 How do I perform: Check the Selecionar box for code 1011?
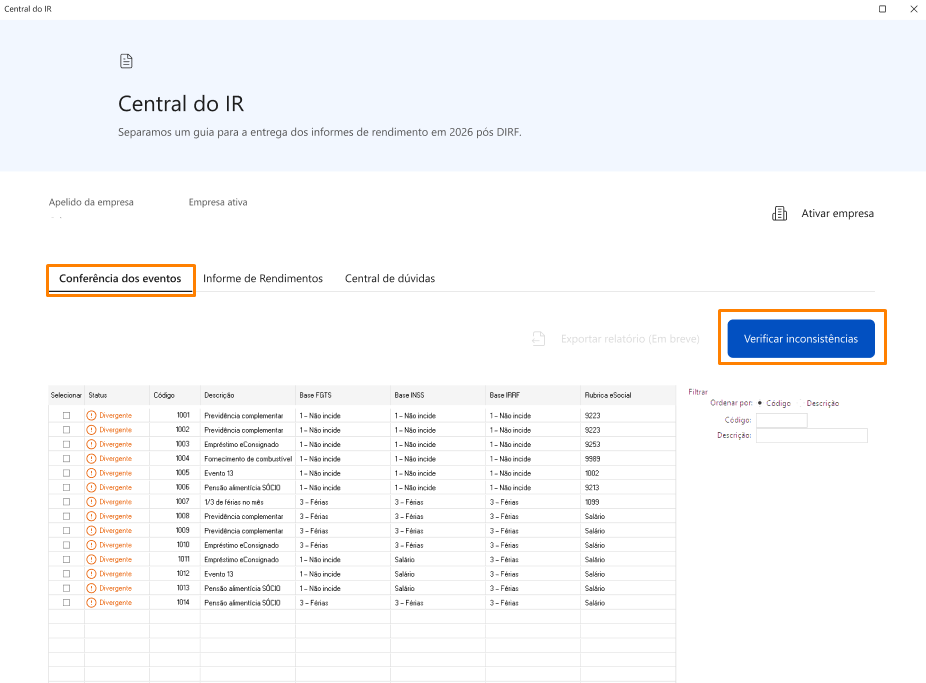(x=66, y=560)
